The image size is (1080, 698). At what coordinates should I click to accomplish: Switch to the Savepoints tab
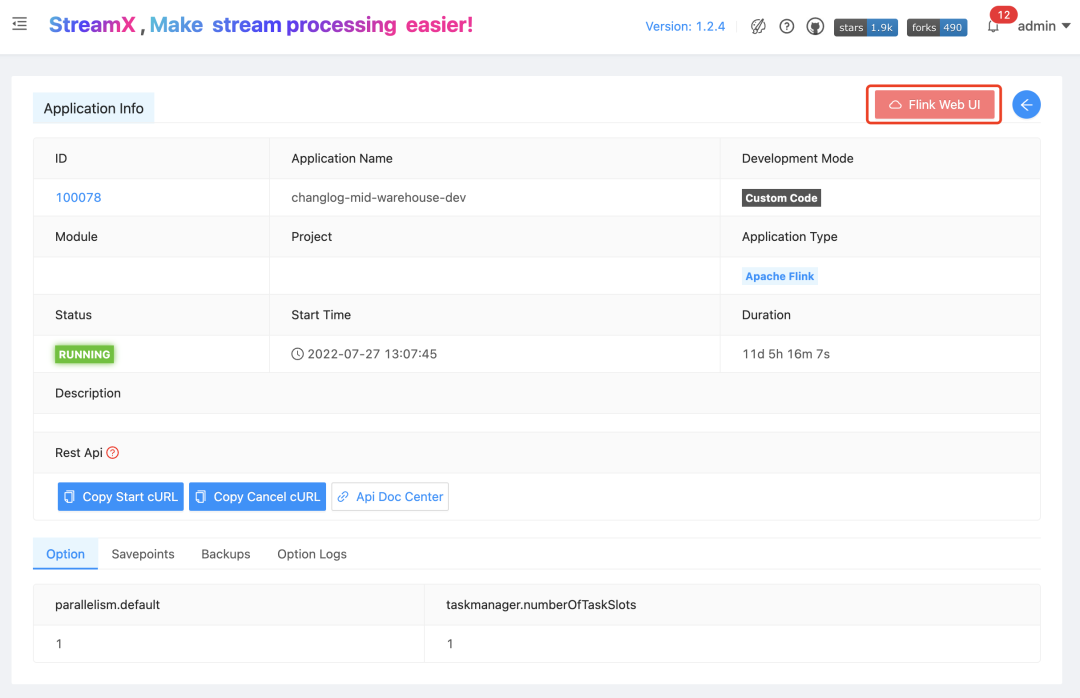[143, 554]
